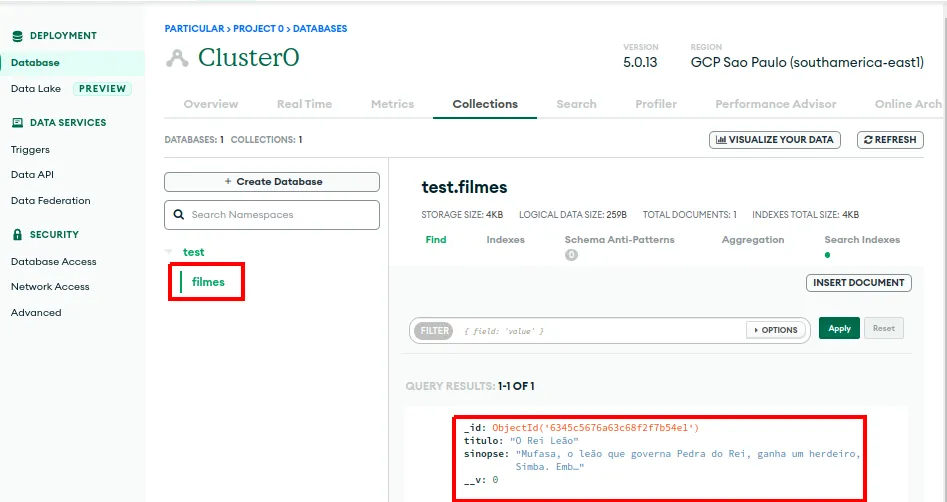Click the FILTER pill label
The width and height of the screenshot is (947, 502).
(x=434, y=331)
